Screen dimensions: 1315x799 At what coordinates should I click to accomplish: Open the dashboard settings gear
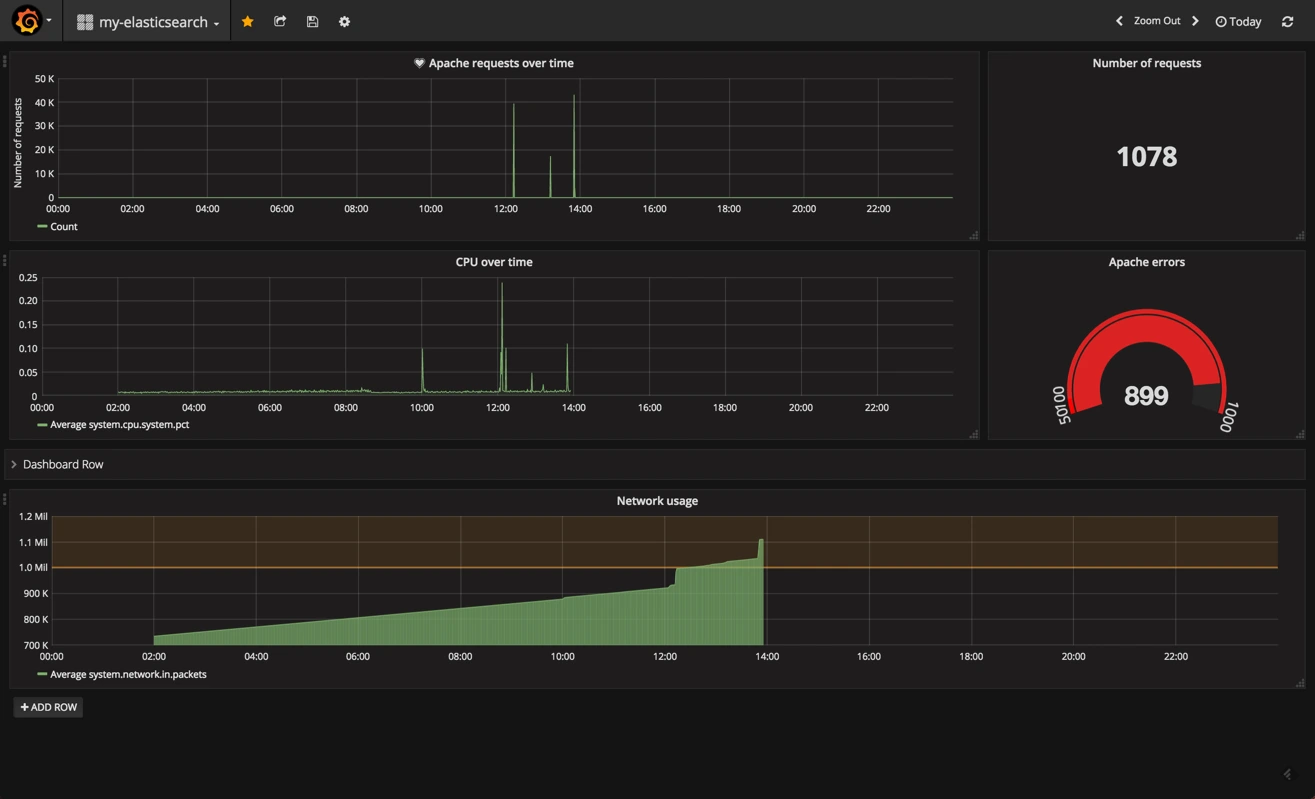[x=344, y=21]
